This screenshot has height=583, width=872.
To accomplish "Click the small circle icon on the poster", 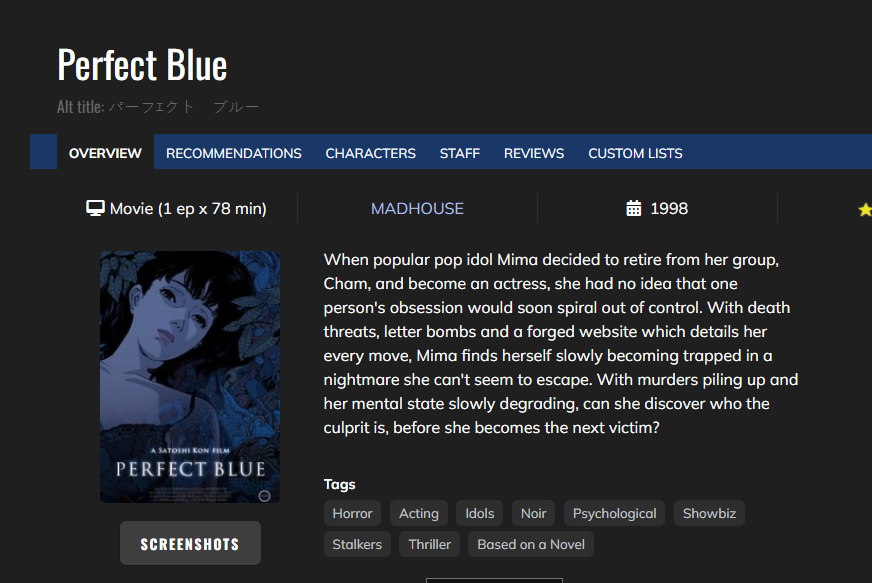I will click(x=265, y=496).
